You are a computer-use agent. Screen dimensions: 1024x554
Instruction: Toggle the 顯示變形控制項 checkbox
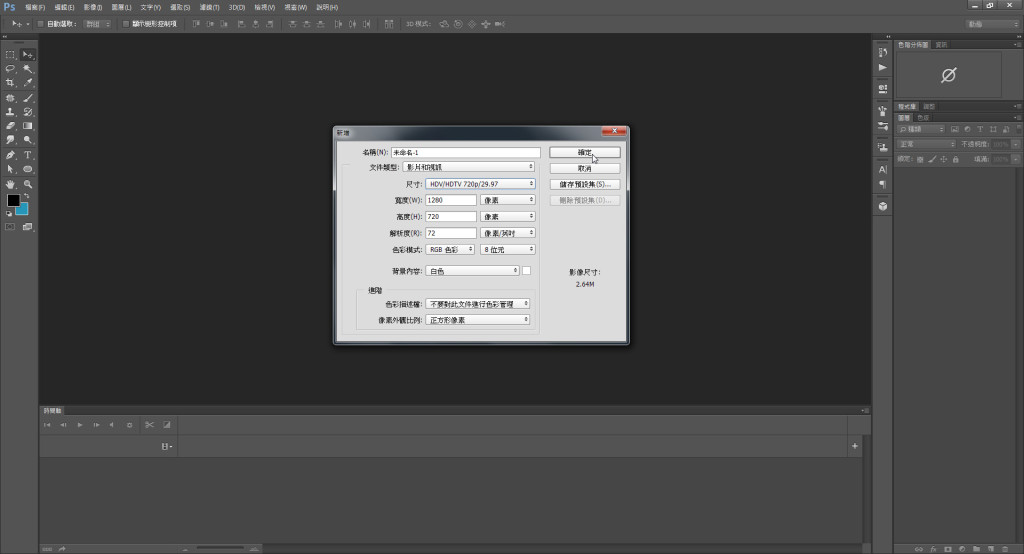pos(125,23)
